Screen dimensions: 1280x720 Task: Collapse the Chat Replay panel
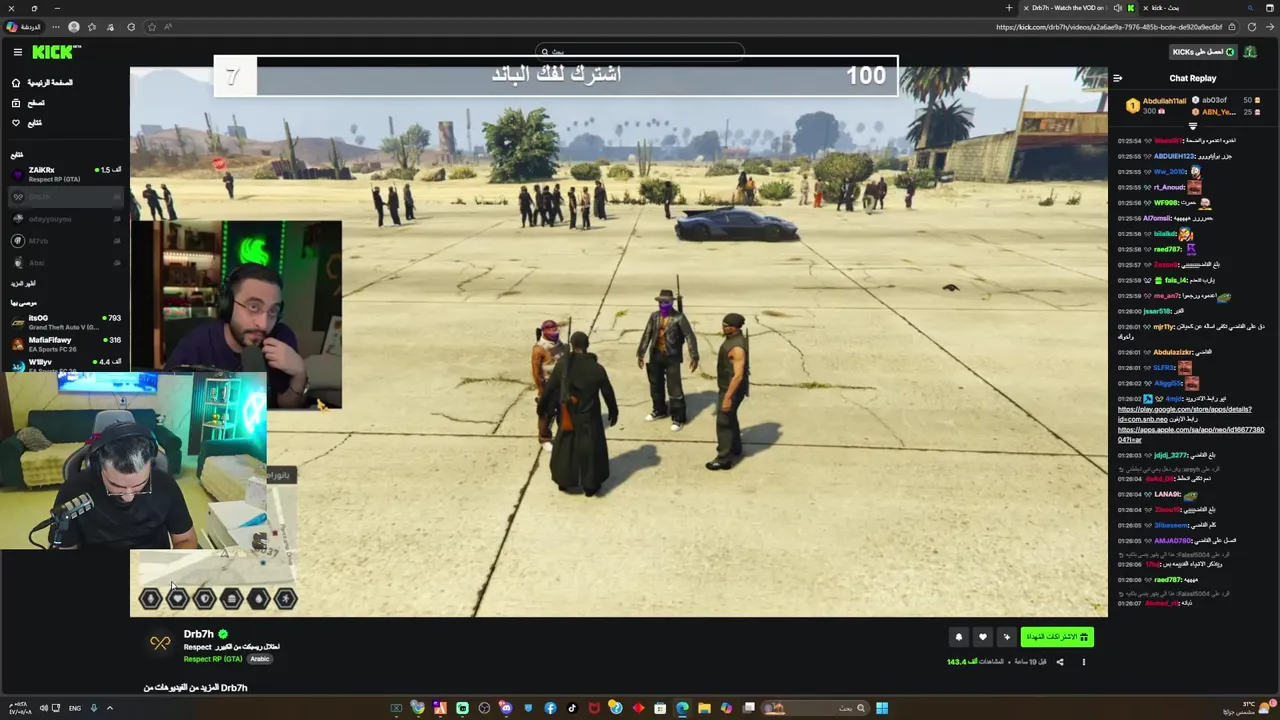point(1118,78)
